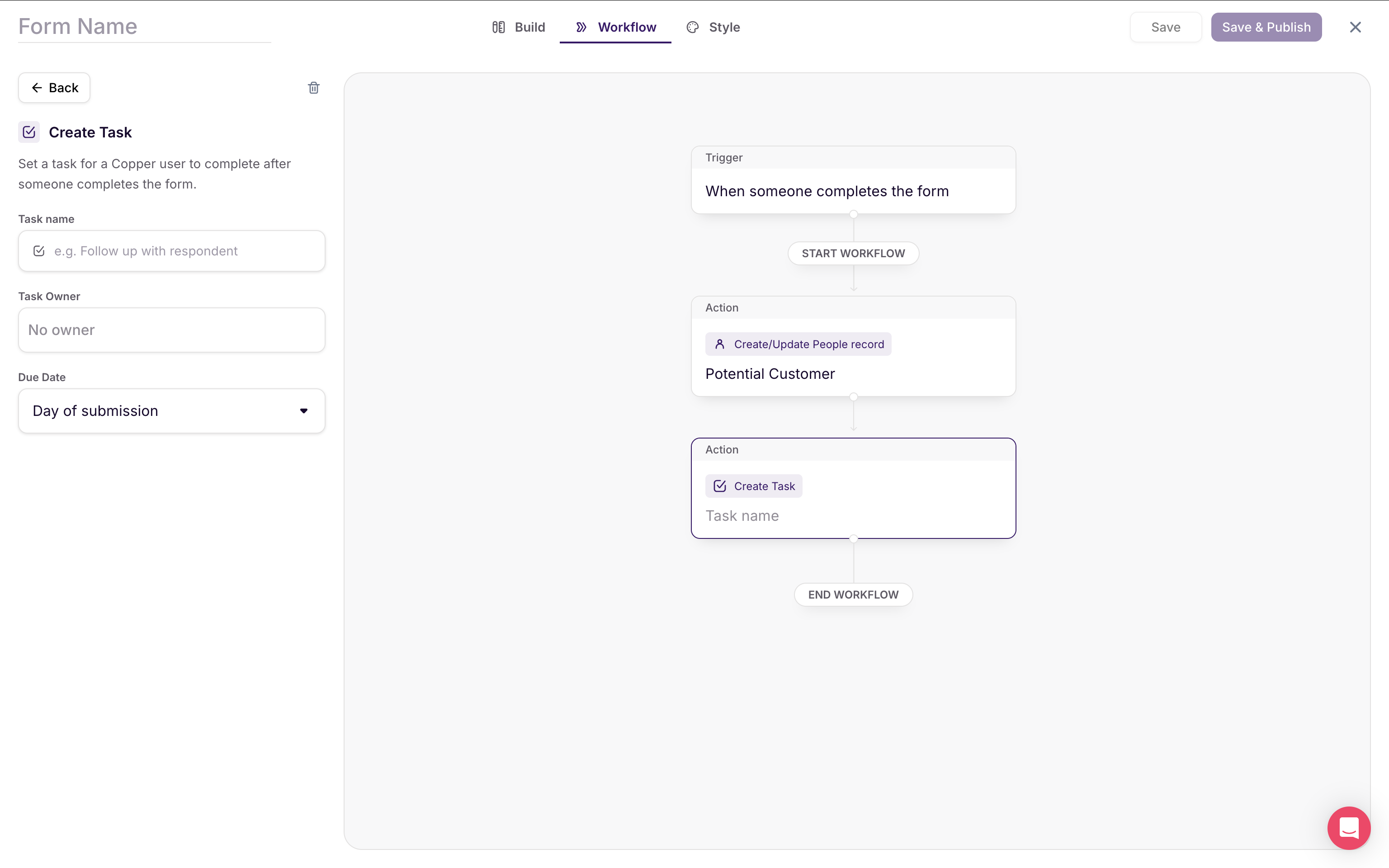Viewport: 1389px width, 868px height.
Task: Click the END WORKFLOW pill
Action: coord(853,595)
